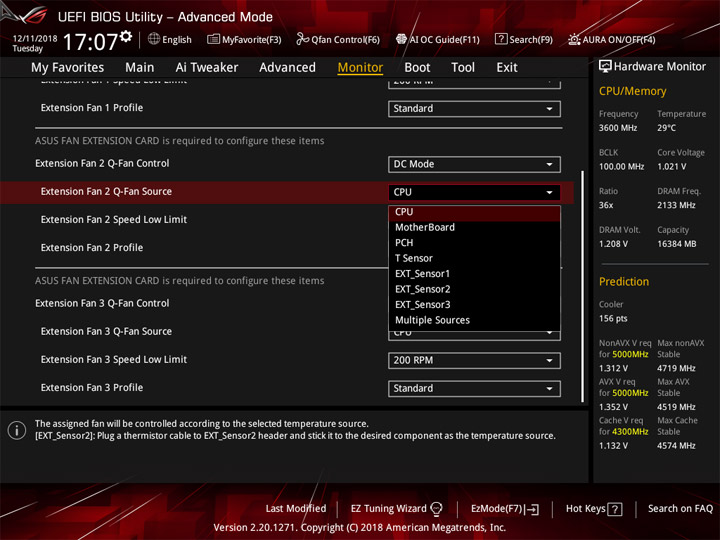Open Extension Fan 2 Q-Fan Control dropdown
This screenshot has height=540, width=720.
(474, 164)
